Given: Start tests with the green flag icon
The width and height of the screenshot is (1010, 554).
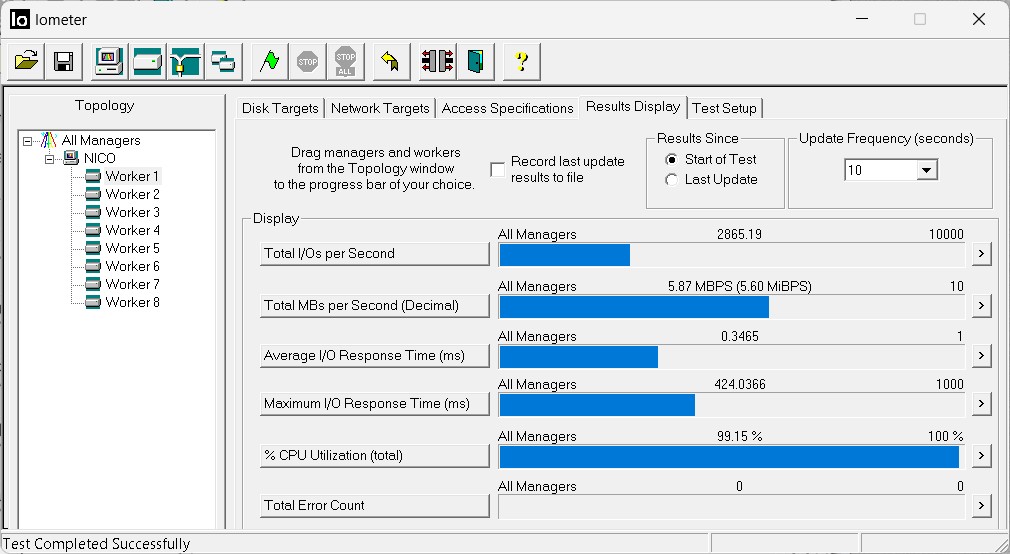Looking at the screenshot, I should (269, 62).
